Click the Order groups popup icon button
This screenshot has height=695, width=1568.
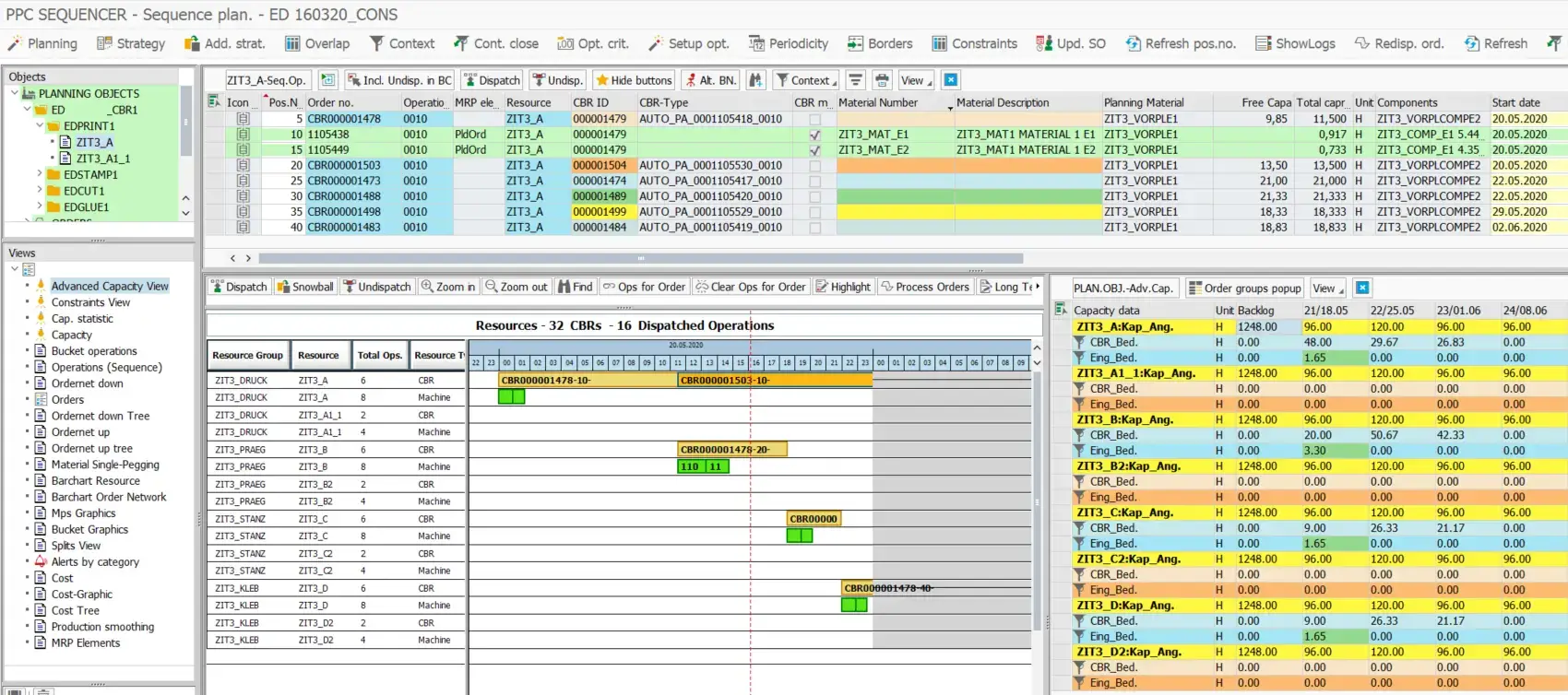tap(1244, 289)
